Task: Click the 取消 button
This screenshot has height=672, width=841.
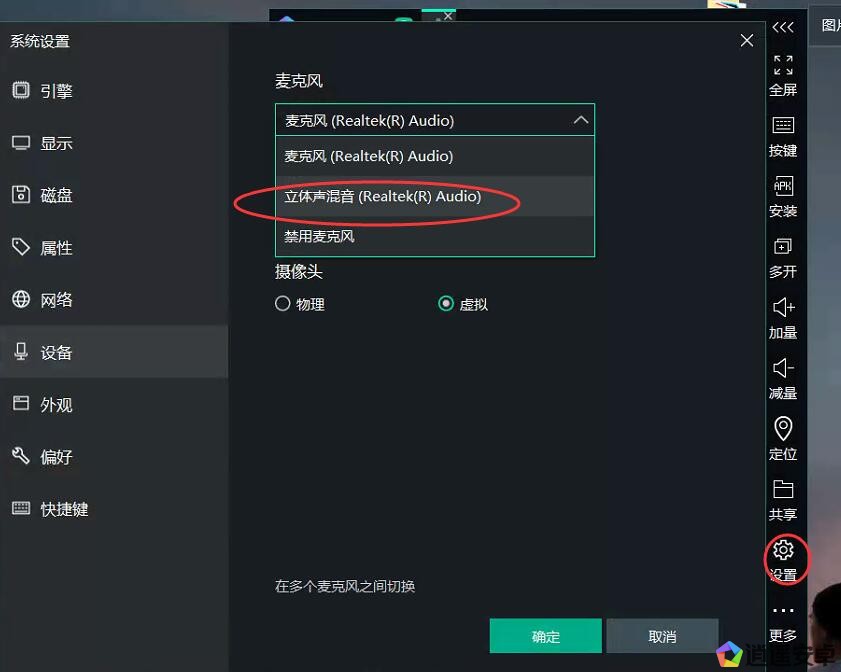Action: (x=662, y=636)
